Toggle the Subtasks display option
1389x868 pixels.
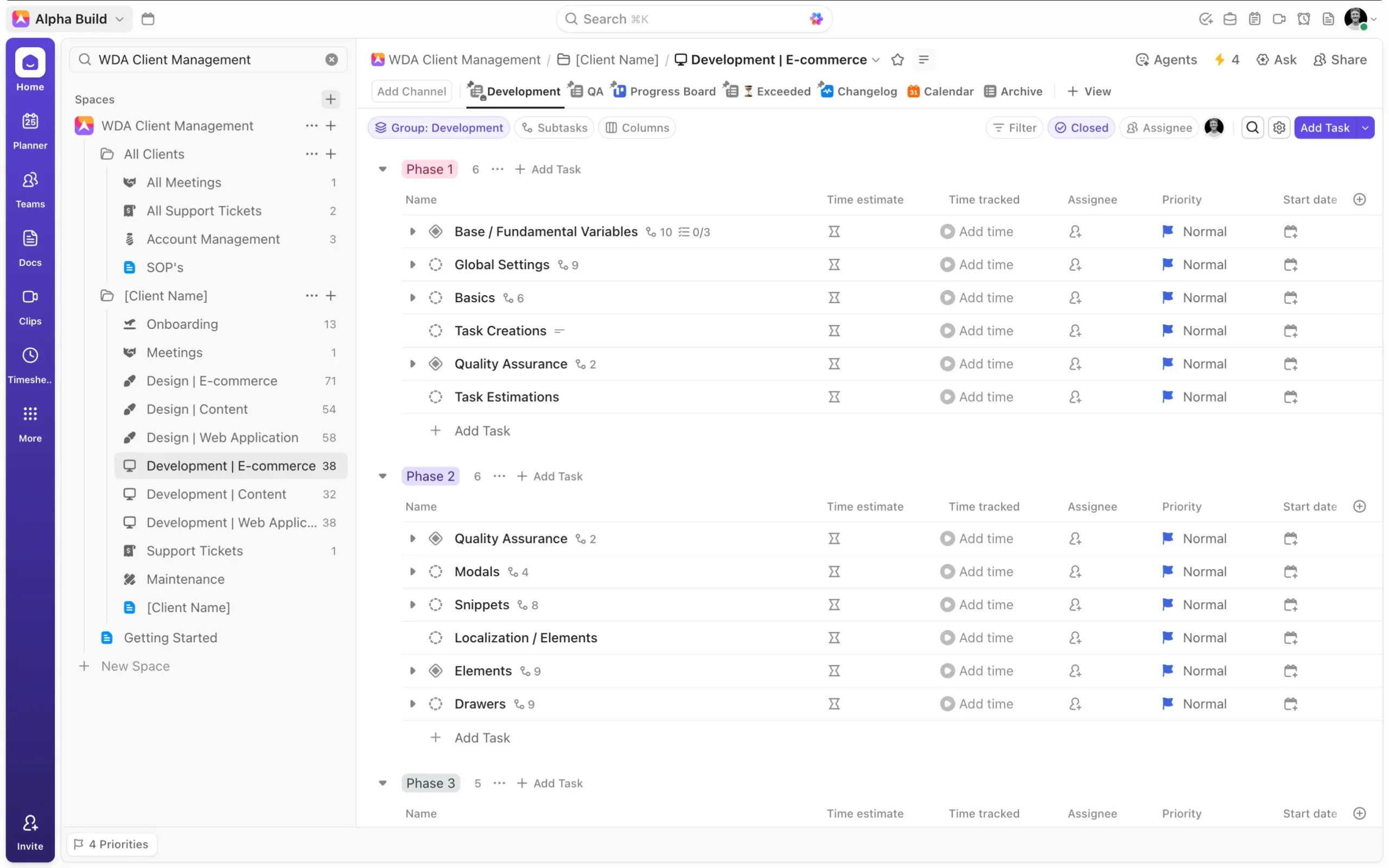click(555, 127)
